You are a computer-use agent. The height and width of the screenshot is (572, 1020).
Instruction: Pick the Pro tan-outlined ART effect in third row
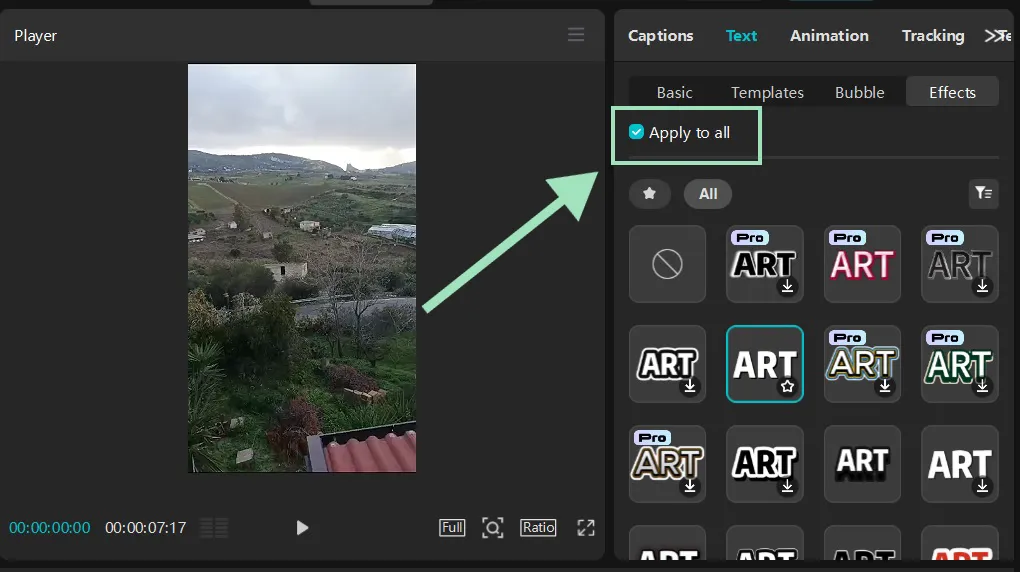(x=667, y=464)
